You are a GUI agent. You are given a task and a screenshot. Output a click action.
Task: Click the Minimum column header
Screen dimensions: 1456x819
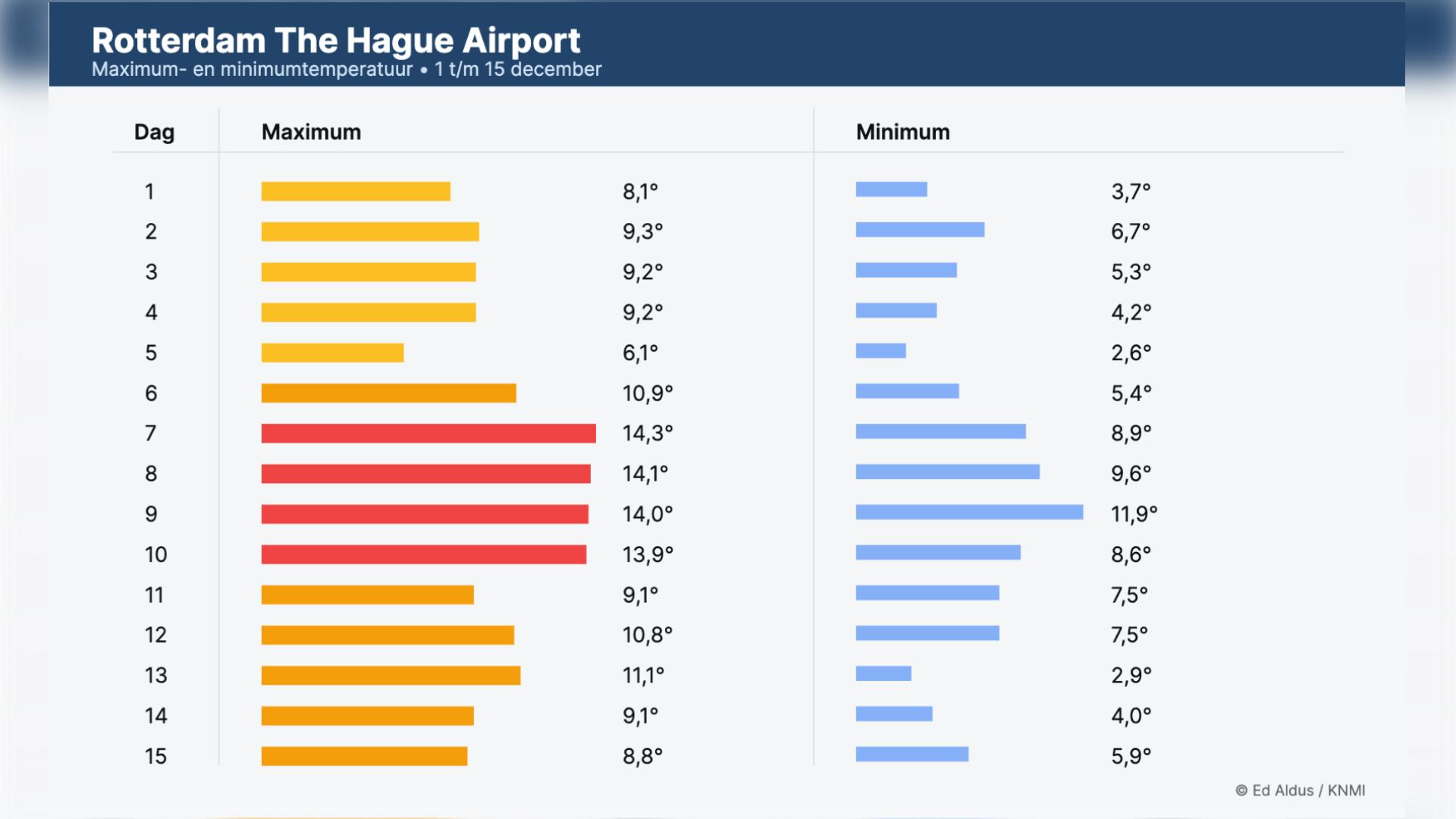tap(902, 132)
